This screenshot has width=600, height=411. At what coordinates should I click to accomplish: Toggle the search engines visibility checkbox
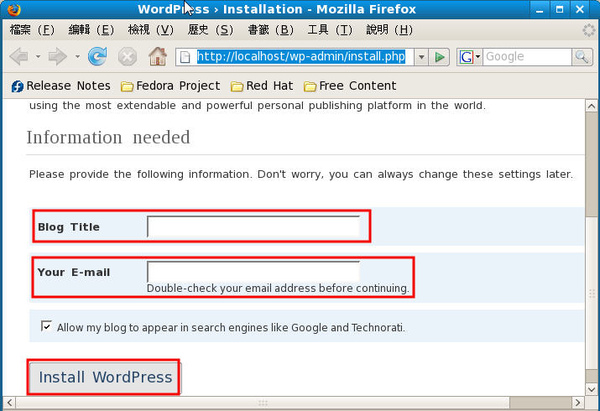pos(46,326)
